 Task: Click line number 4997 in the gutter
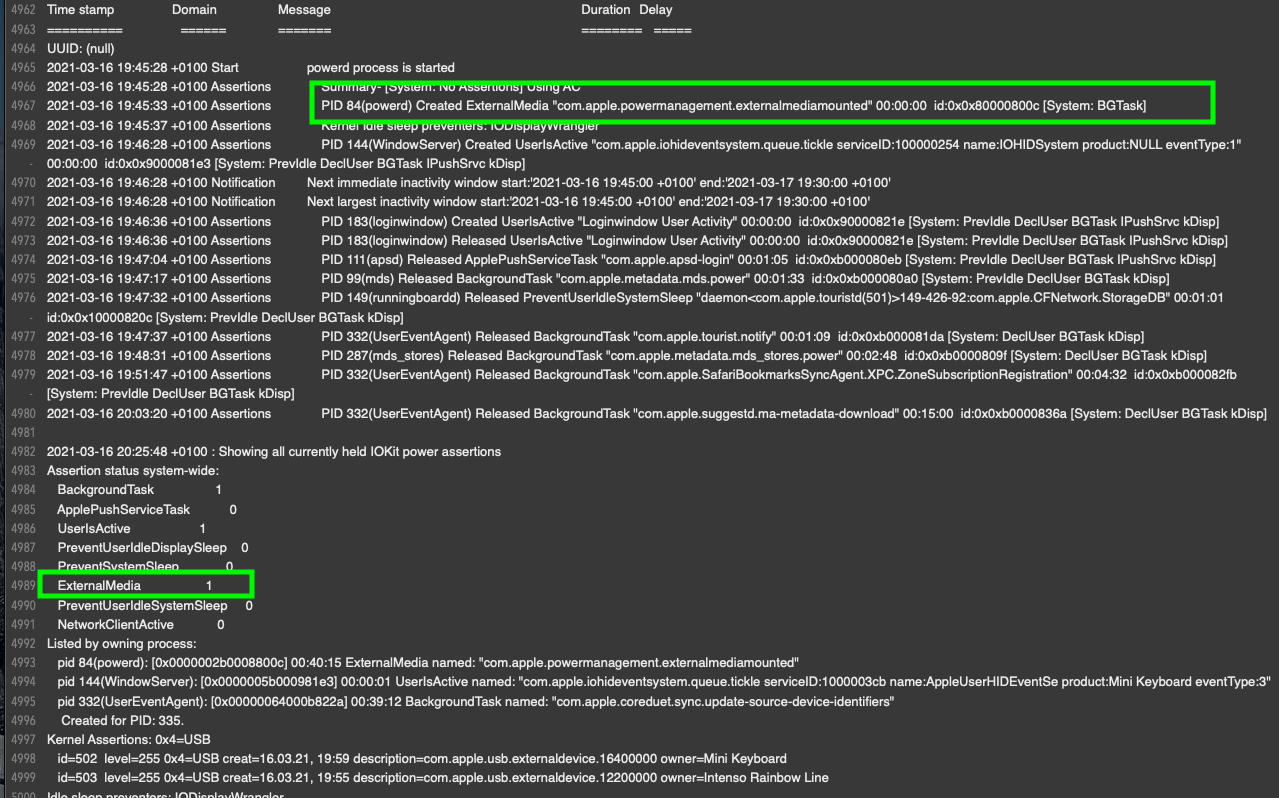(x=22, y=740)
